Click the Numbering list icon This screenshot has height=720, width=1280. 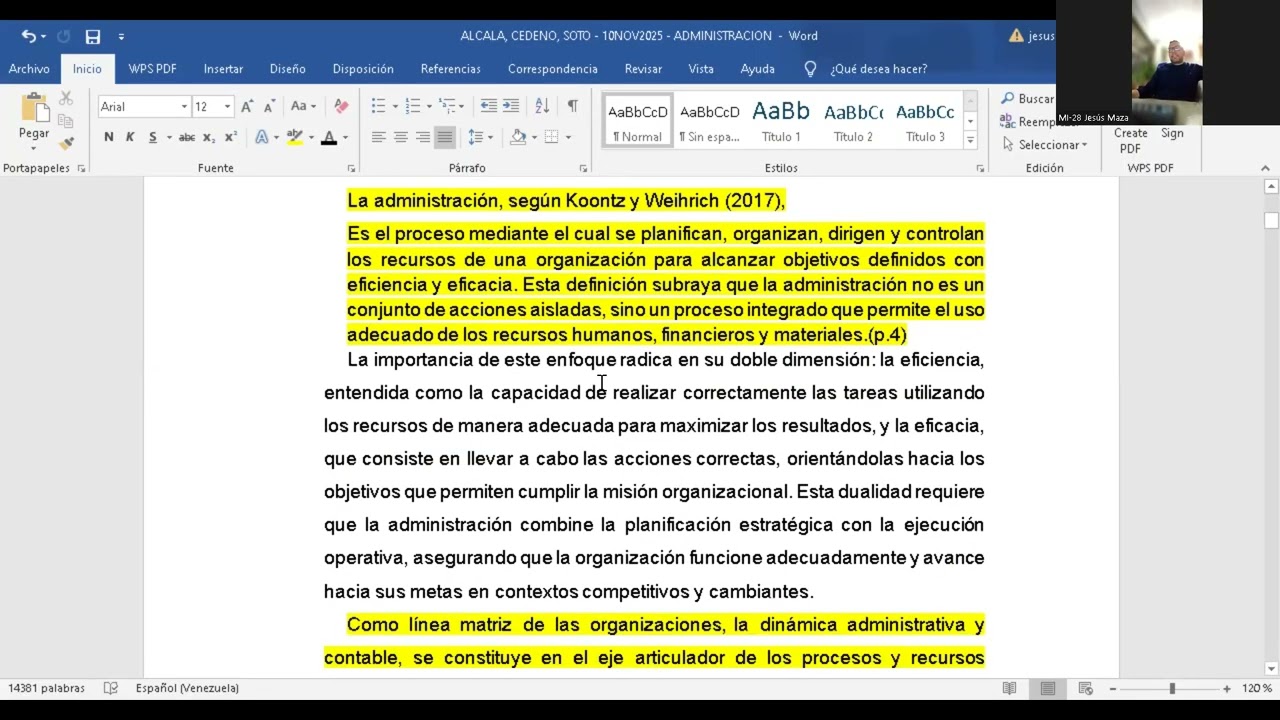click(x=413, y=106)
